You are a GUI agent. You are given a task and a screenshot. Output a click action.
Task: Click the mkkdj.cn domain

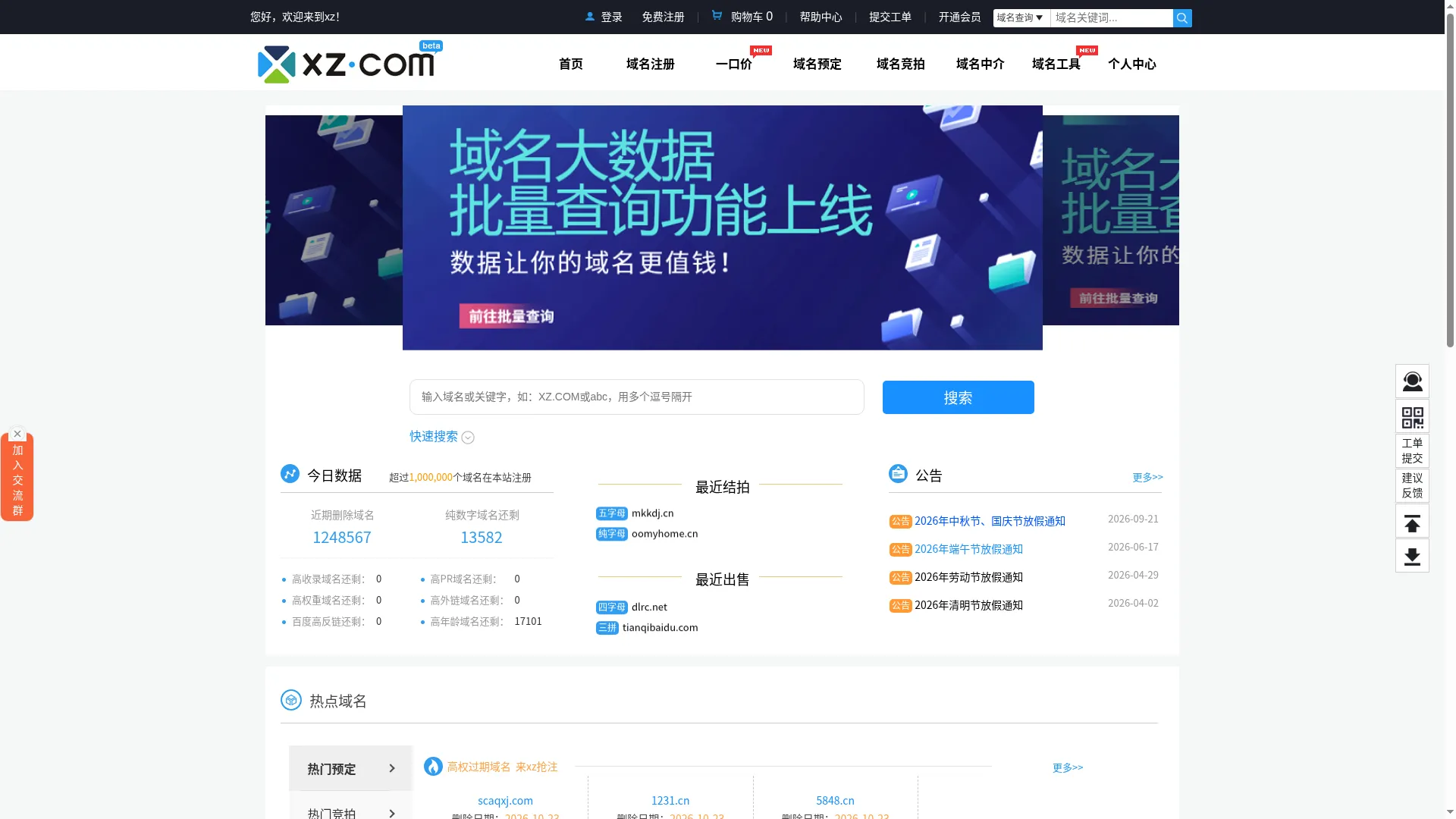[x=652, y=513]
